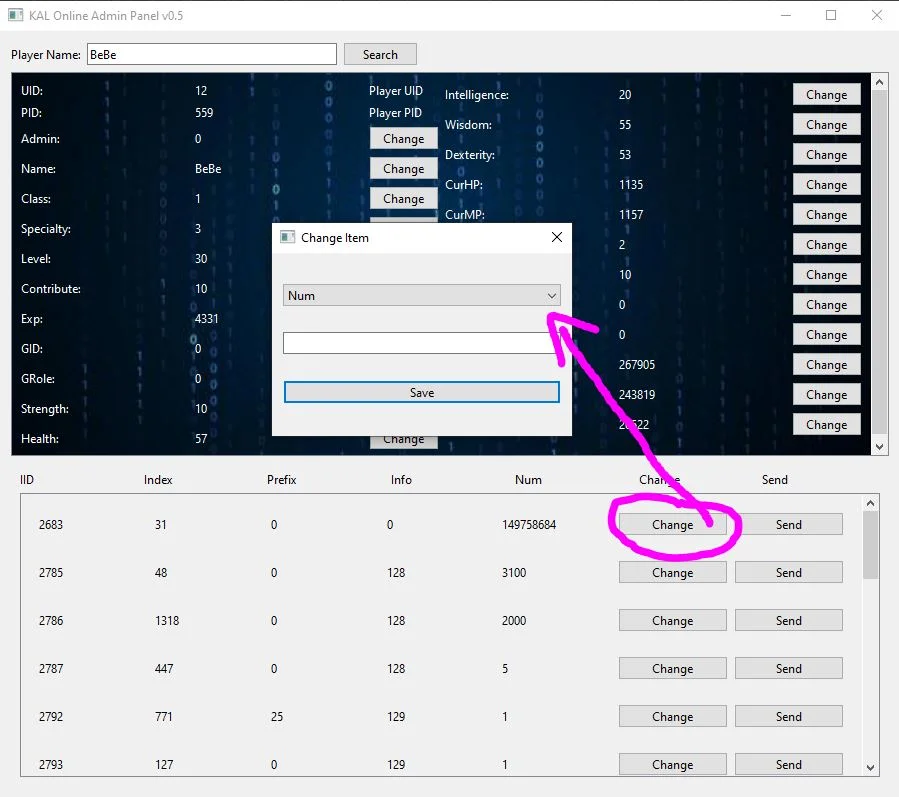Click Change button for item 2785

click(x=673, y=572)
